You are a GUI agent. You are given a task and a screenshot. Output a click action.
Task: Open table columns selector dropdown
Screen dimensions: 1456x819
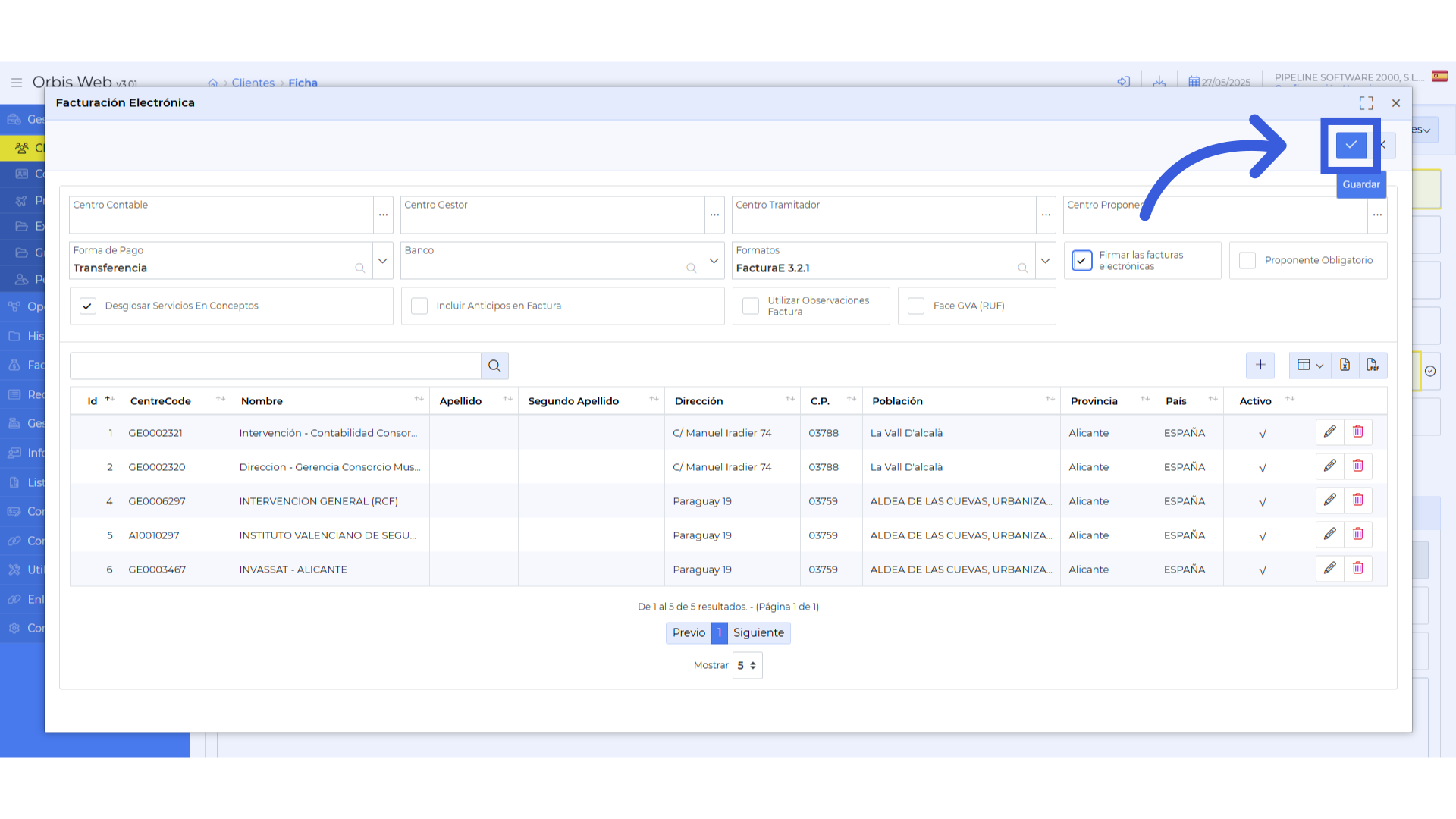pos(1310,365)
